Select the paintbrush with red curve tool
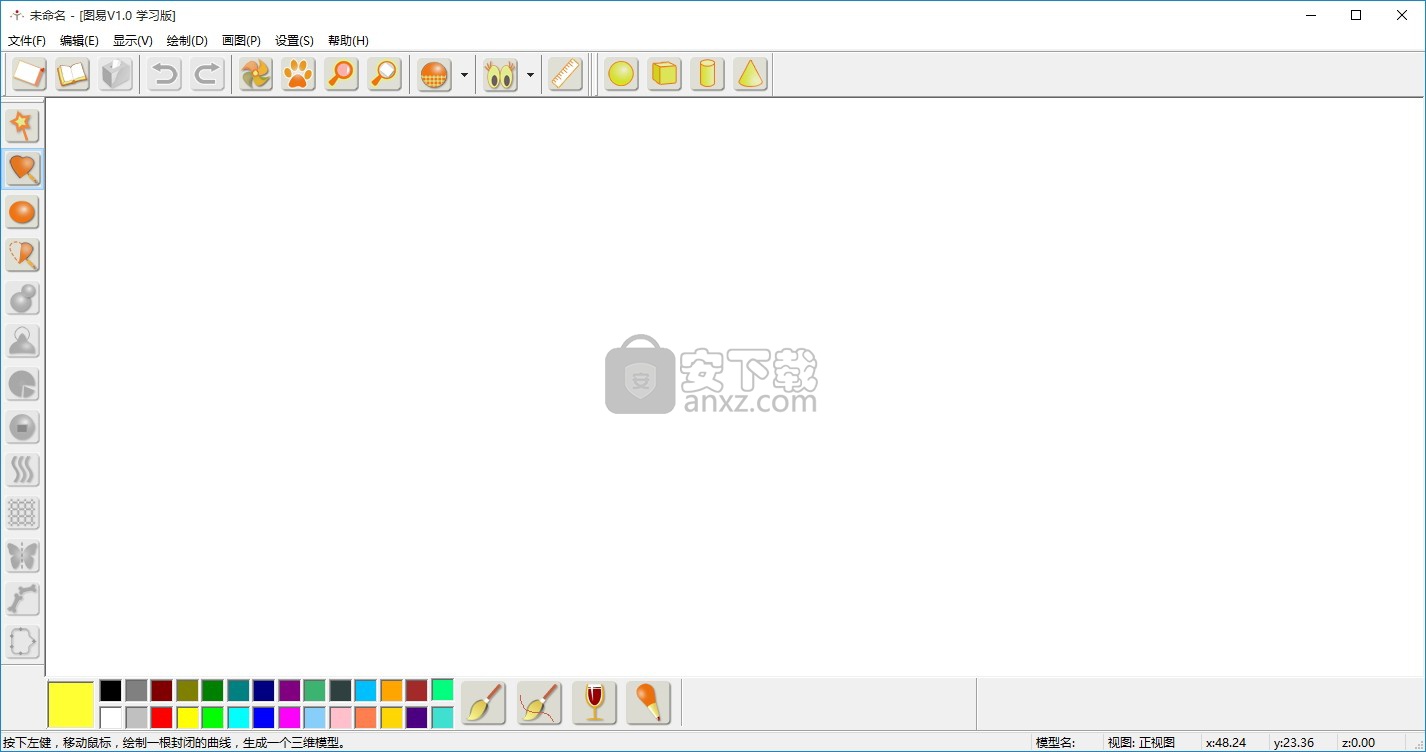The height and width of the screenshot is (752, 1426). pyautogui.click(x=539, y=703)
